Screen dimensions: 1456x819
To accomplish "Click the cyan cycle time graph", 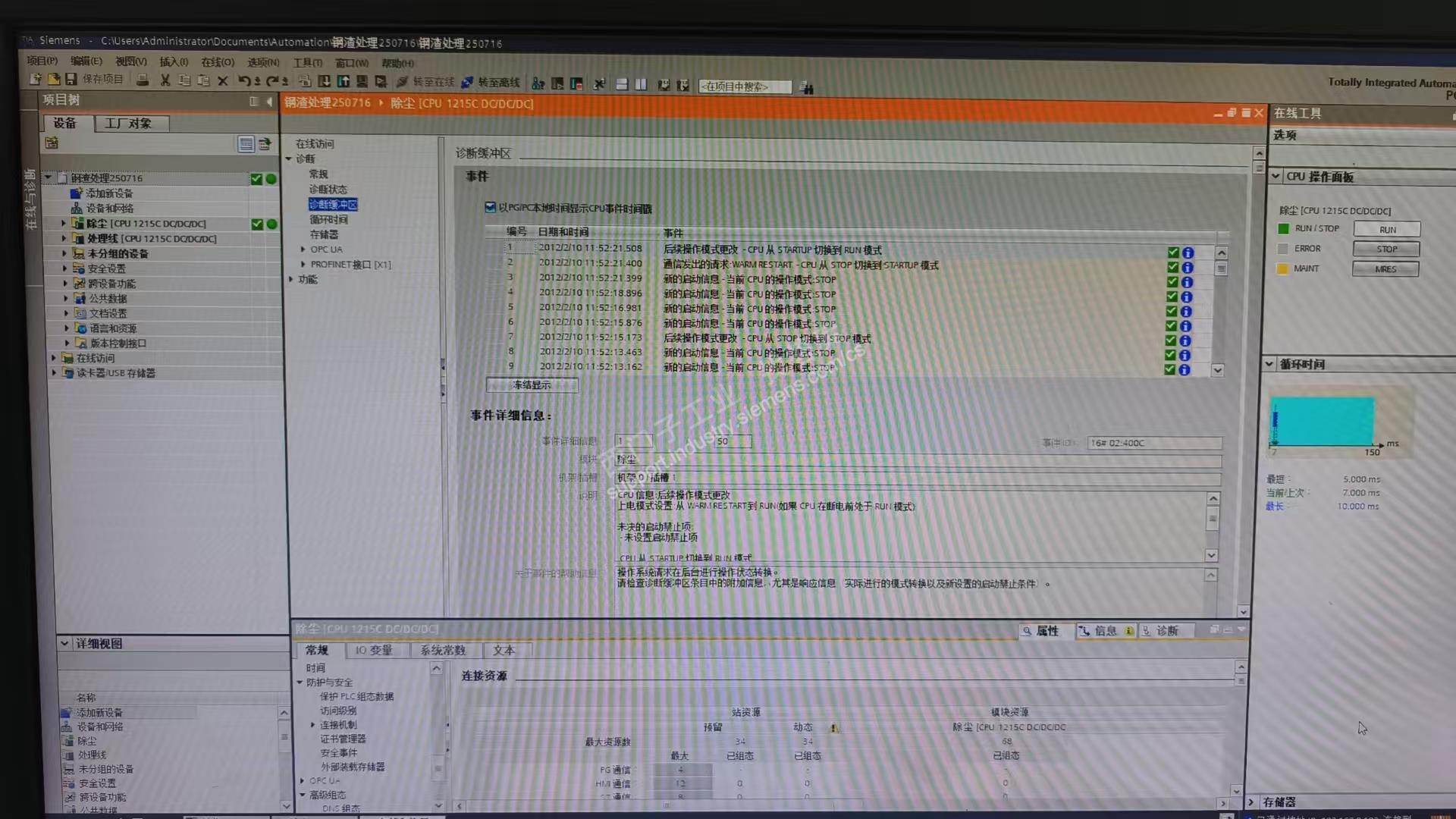I will [x=1322, y=421].
